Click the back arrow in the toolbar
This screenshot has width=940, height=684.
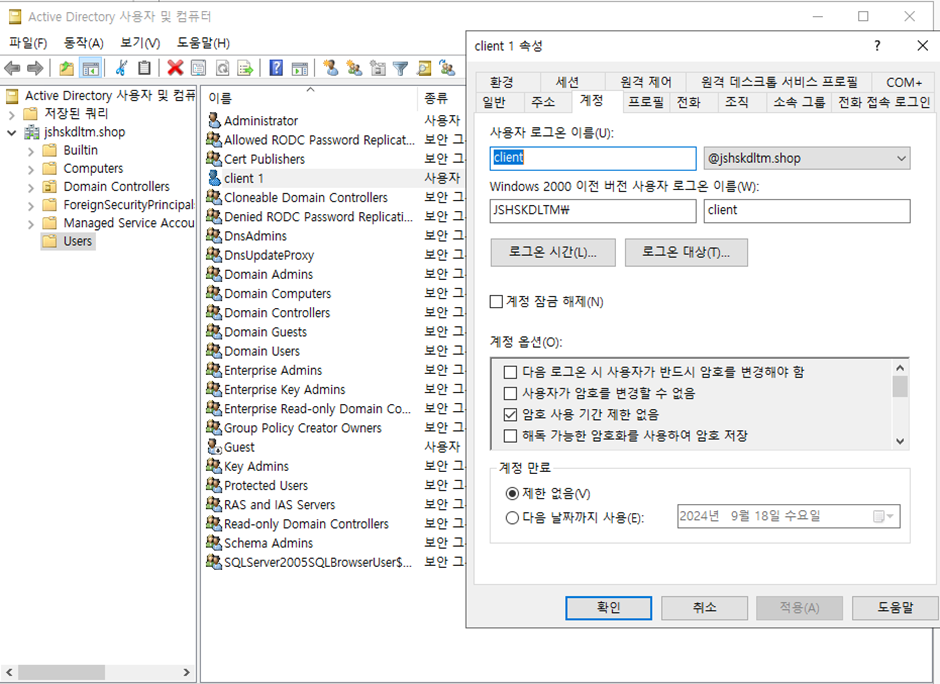click(13, 68)
